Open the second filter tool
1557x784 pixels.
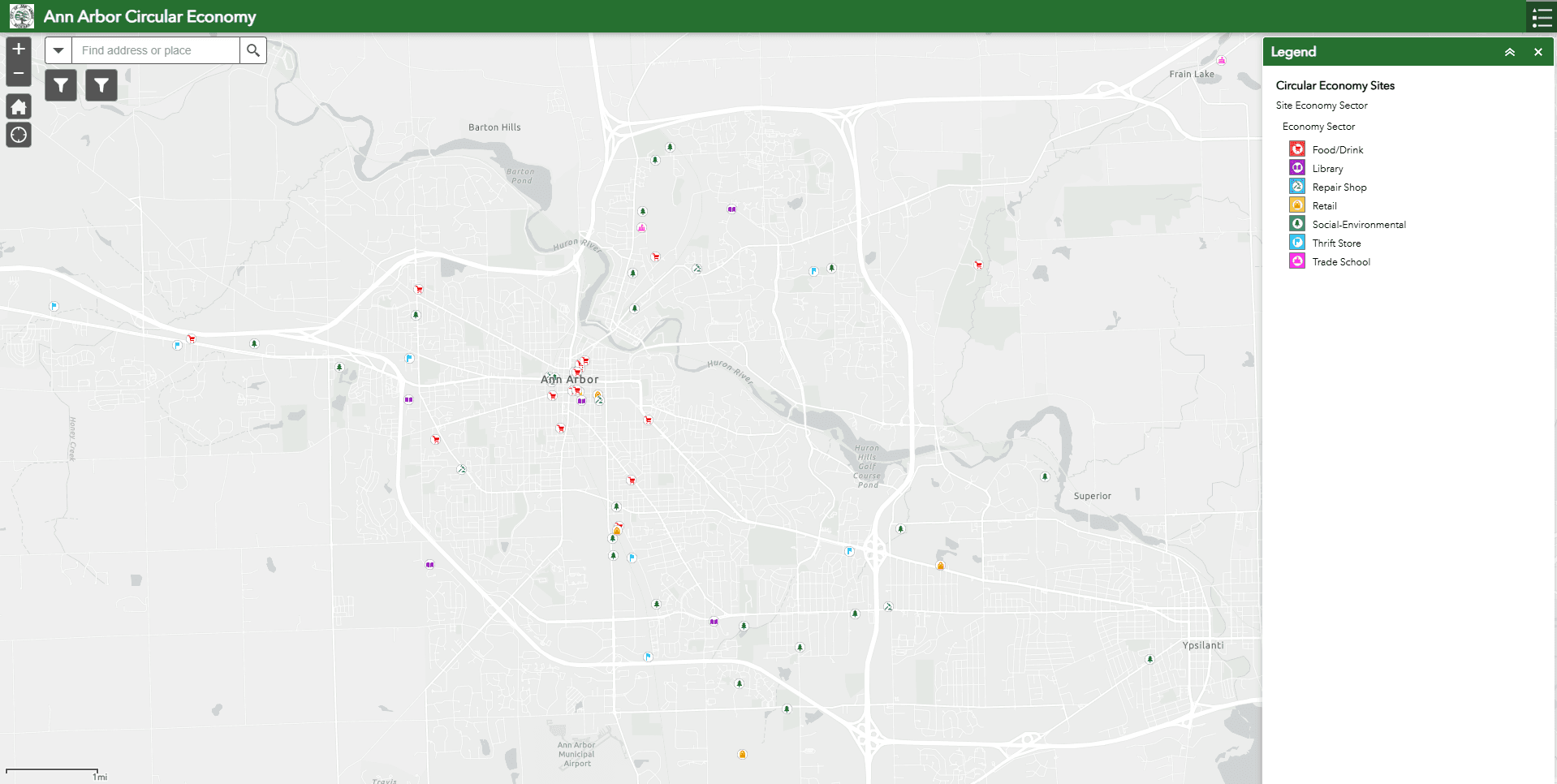click(x=101, y=84)
